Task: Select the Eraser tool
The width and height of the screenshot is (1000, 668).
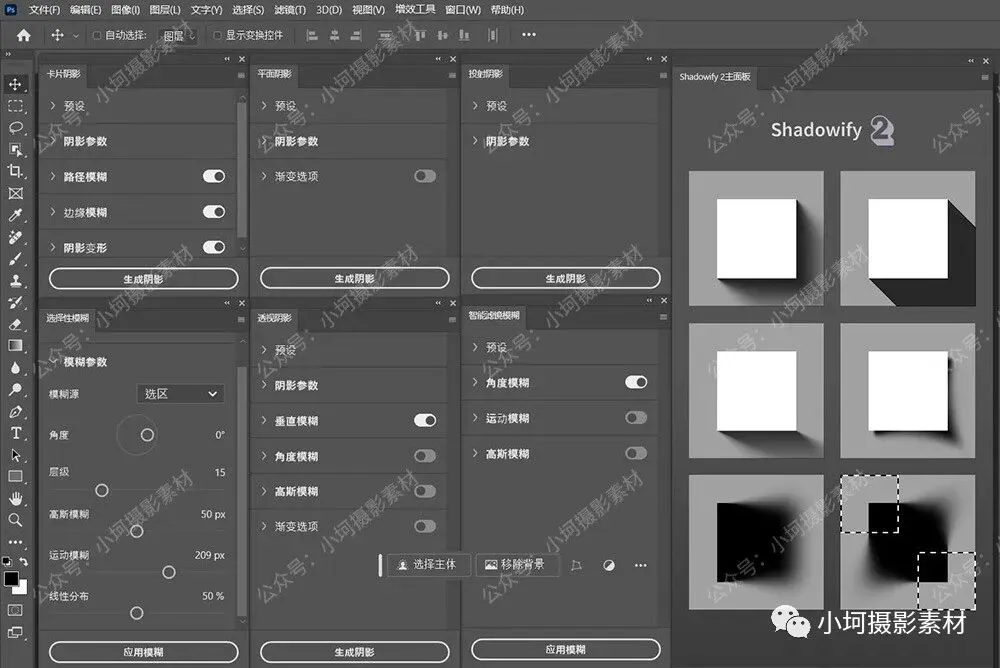Action: [15, 324]
